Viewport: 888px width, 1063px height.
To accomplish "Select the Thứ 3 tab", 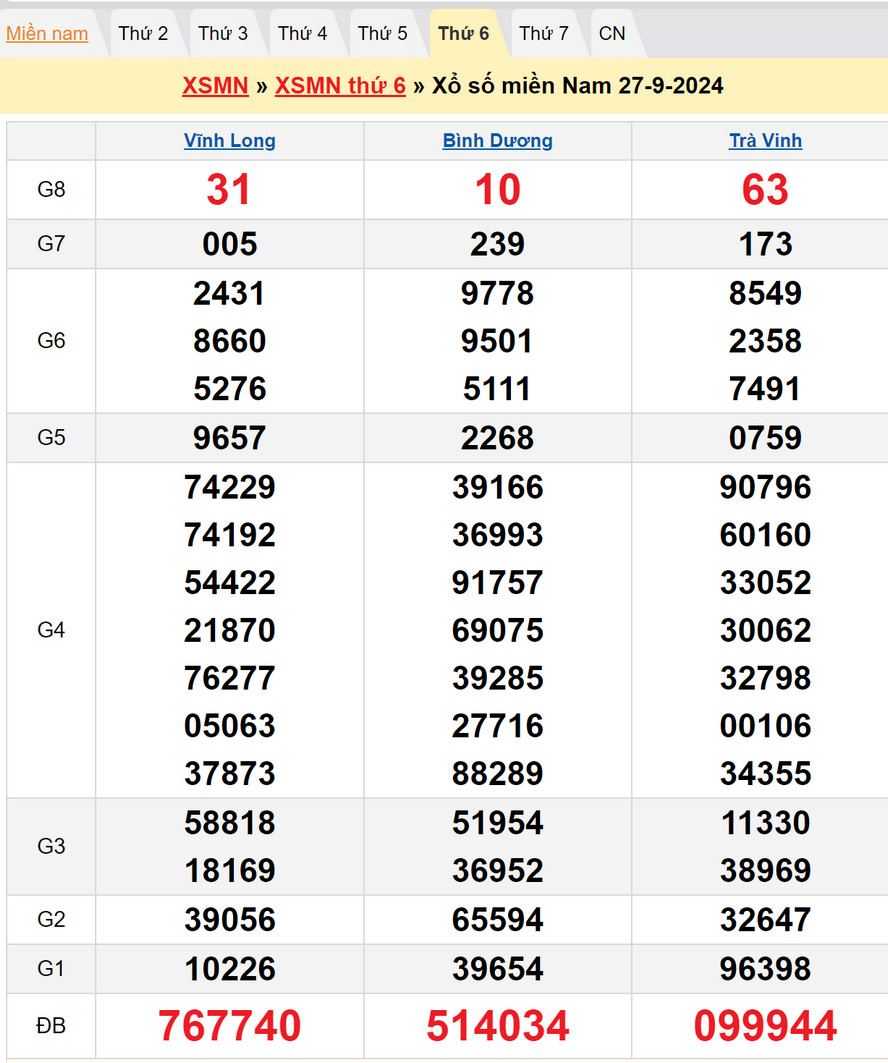I will coord(223,34).
